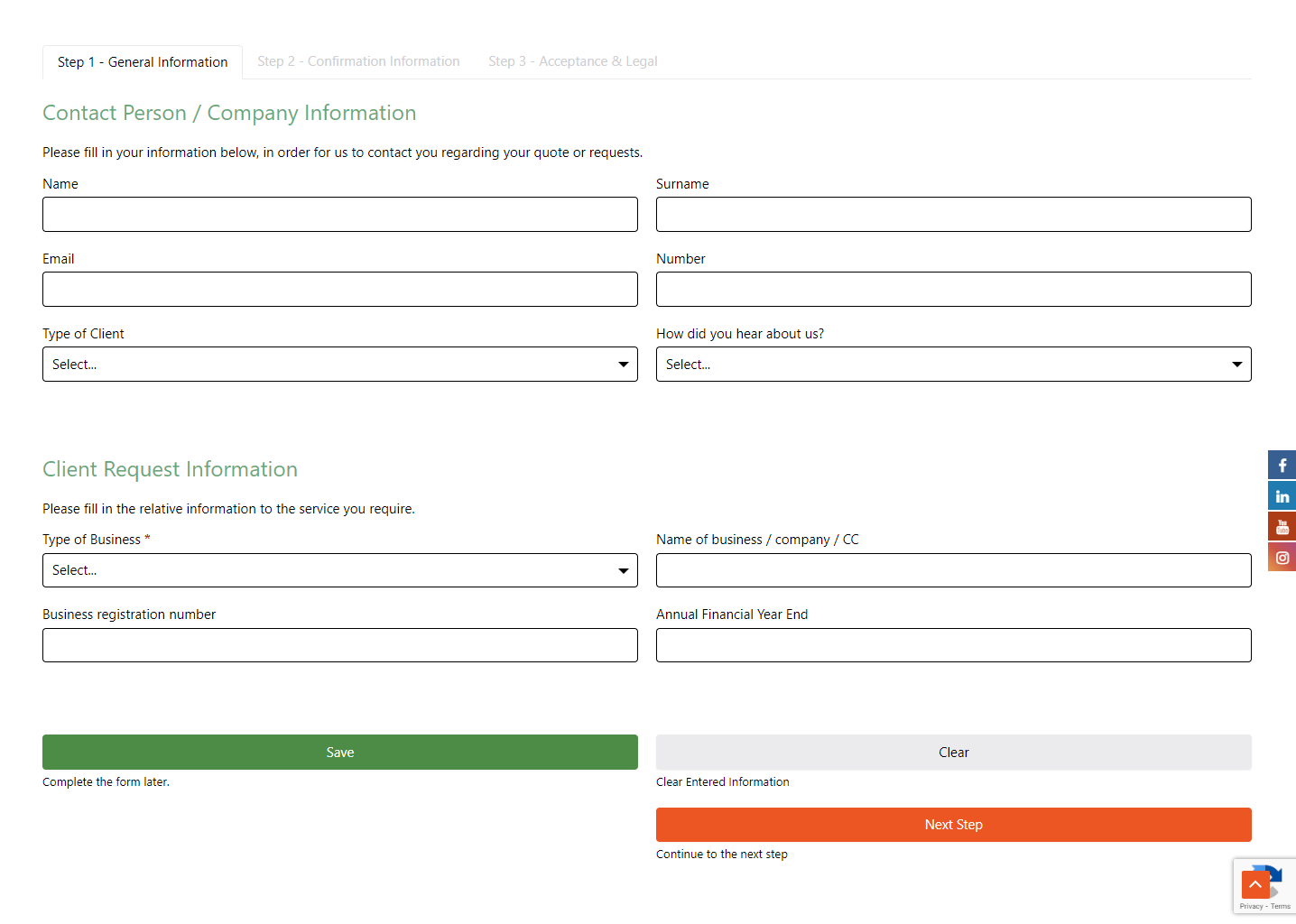Select the Step 1 General Information tab
The width and height of the screenshot is (1296, 924).
click(143, 62)
